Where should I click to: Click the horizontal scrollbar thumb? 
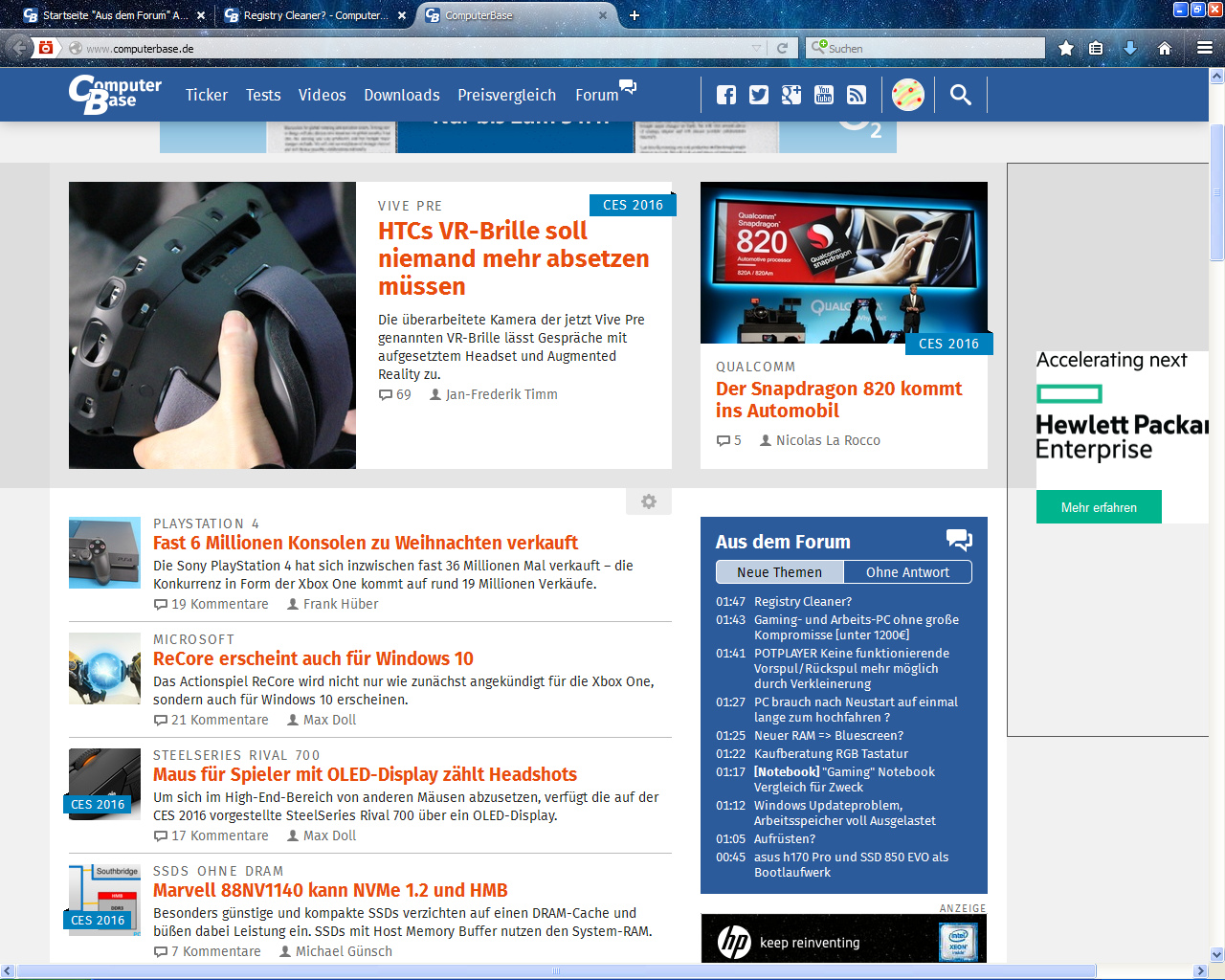click(x=556, y=970)
